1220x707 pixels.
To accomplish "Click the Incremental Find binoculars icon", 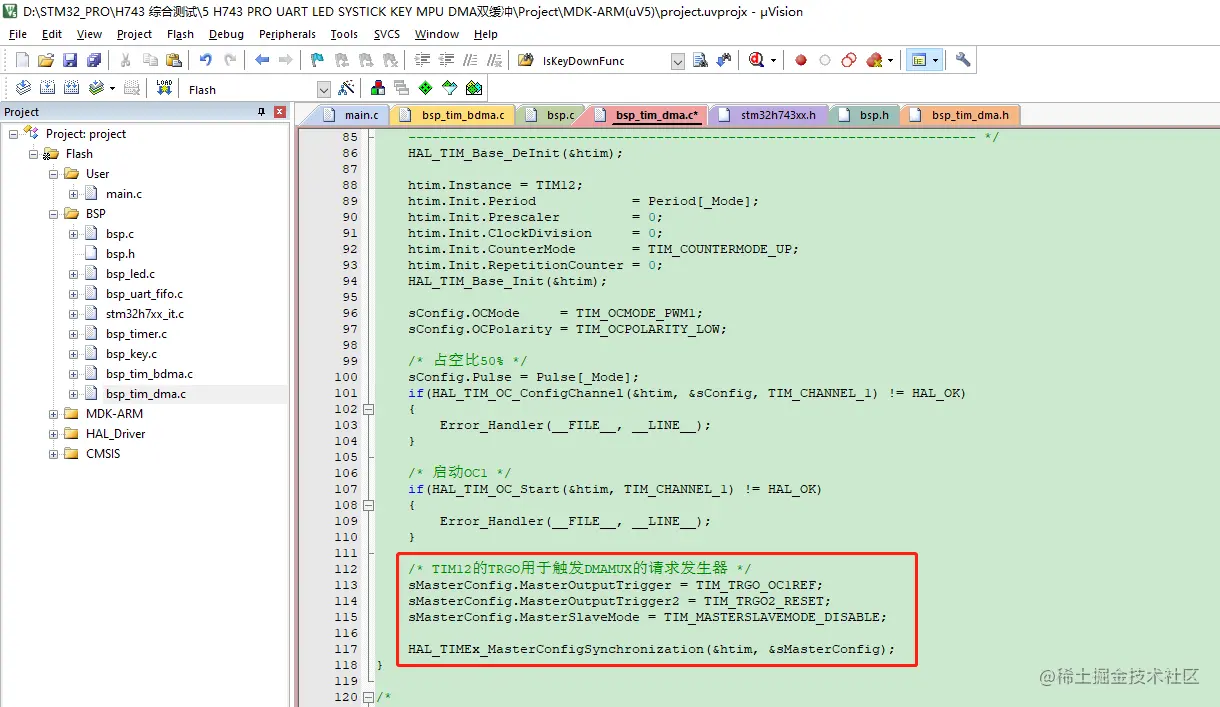I will click(724, 60).
